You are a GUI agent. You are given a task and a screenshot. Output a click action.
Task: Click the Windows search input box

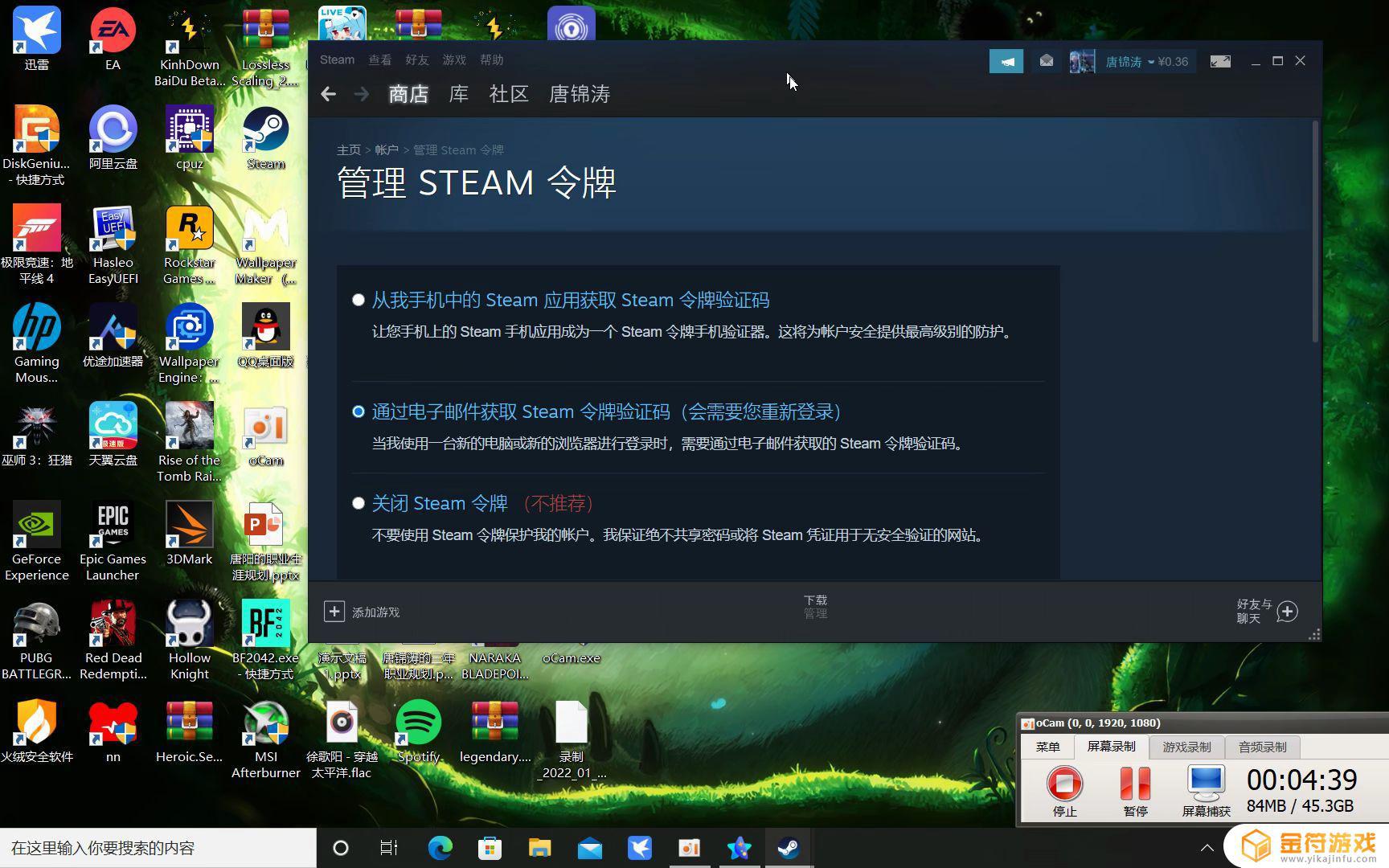coord(158,848)
